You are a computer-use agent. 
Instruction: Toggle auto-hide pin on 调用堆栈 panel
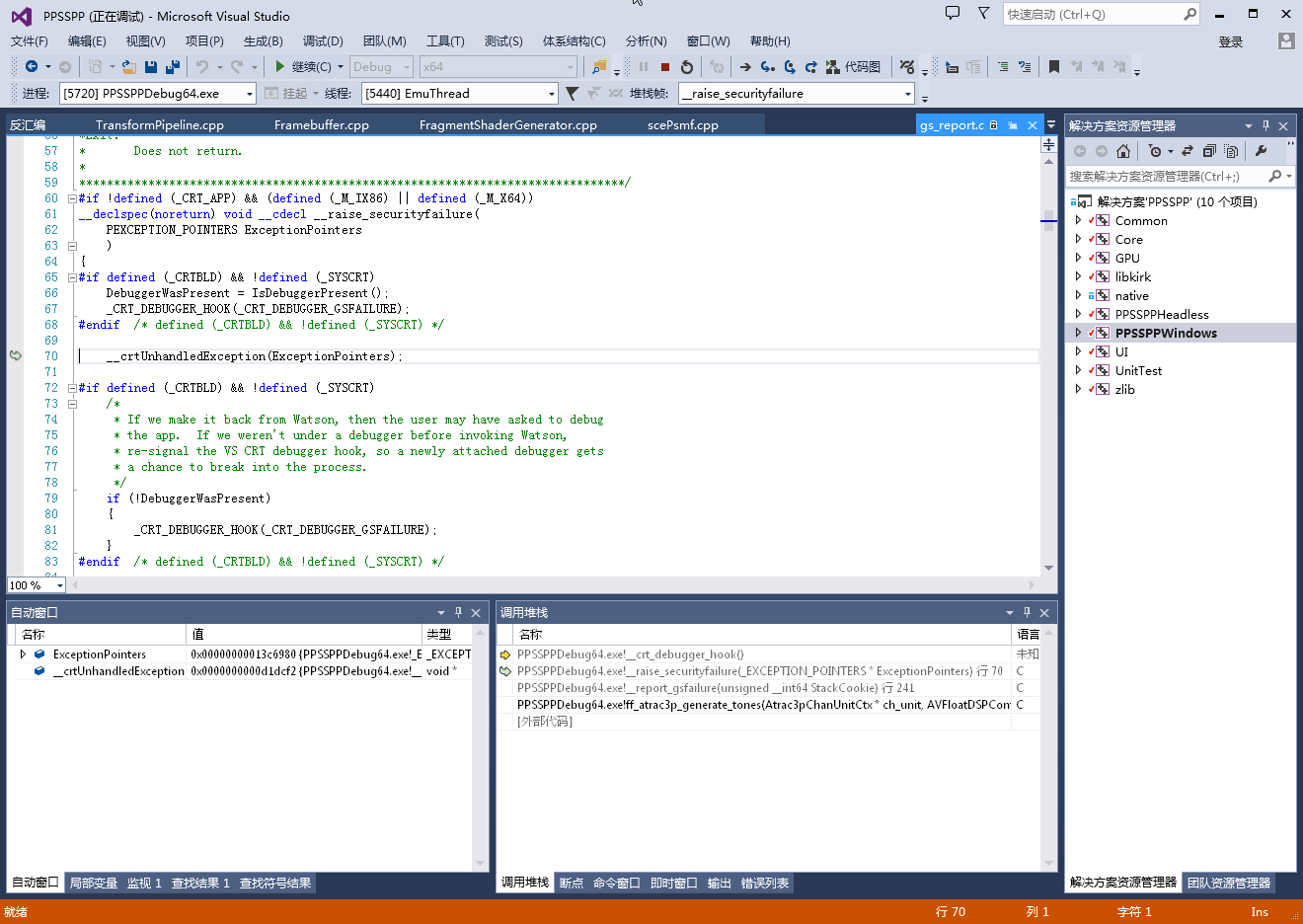(1027, 612)
